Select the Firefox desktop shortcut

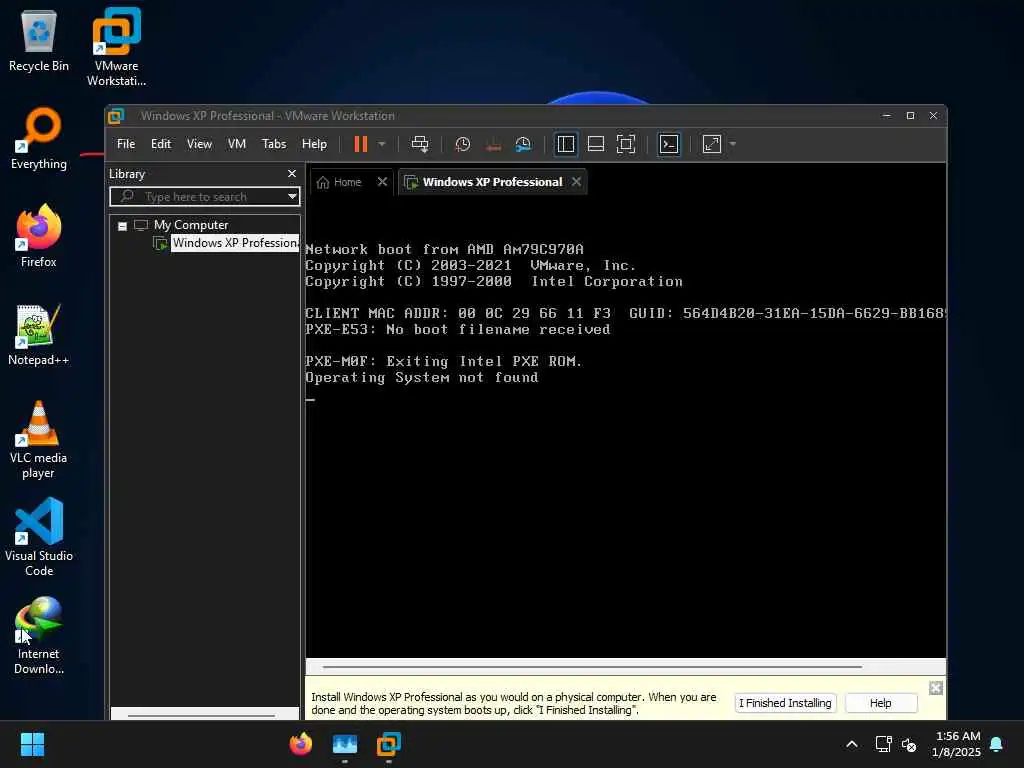point(39,236)
